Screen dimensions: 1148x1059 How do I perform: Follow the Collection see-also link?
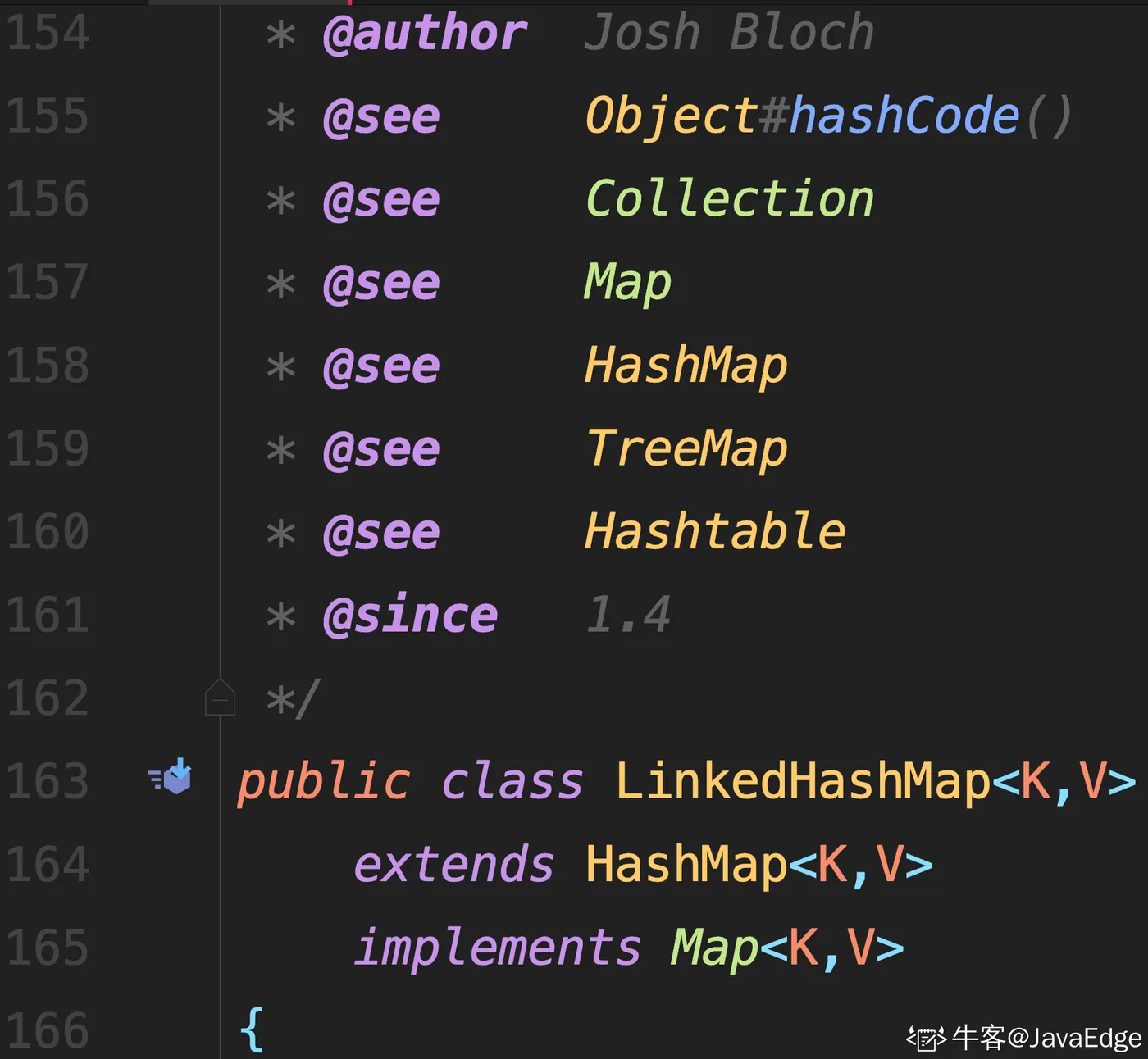click(x=730, y=199)
